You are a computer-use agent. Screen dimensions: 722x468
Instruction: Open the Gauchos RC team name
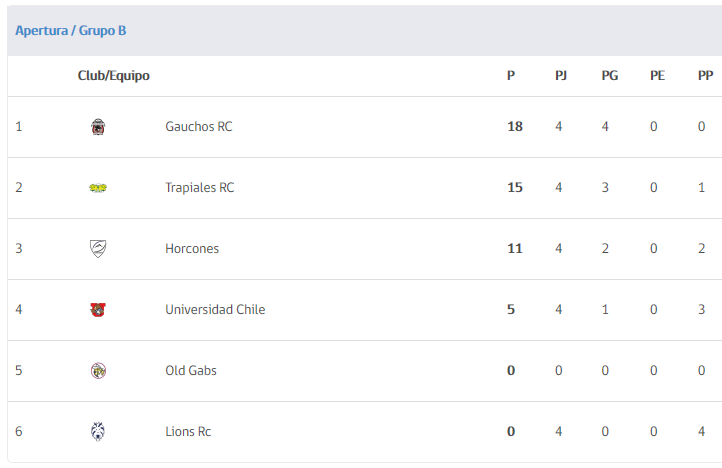coord(198,126)
